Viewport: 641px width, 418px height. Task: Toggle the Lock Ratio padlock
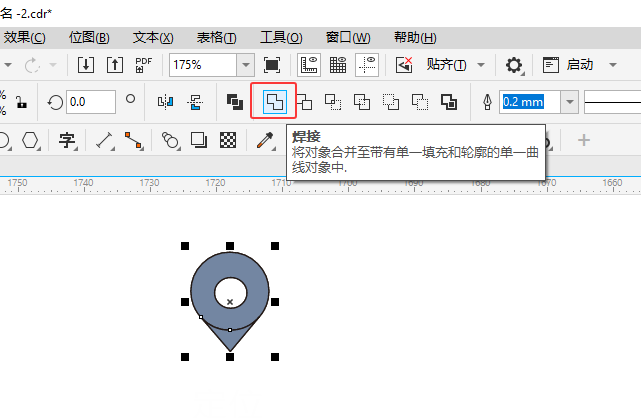[21, 102]
